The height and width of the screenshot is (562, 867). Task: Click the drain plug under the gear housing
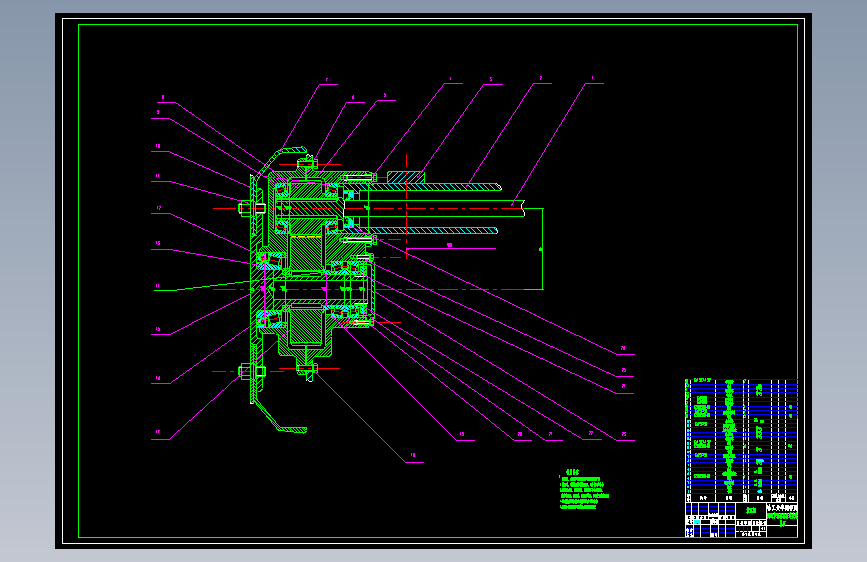[x=307, y=370]
